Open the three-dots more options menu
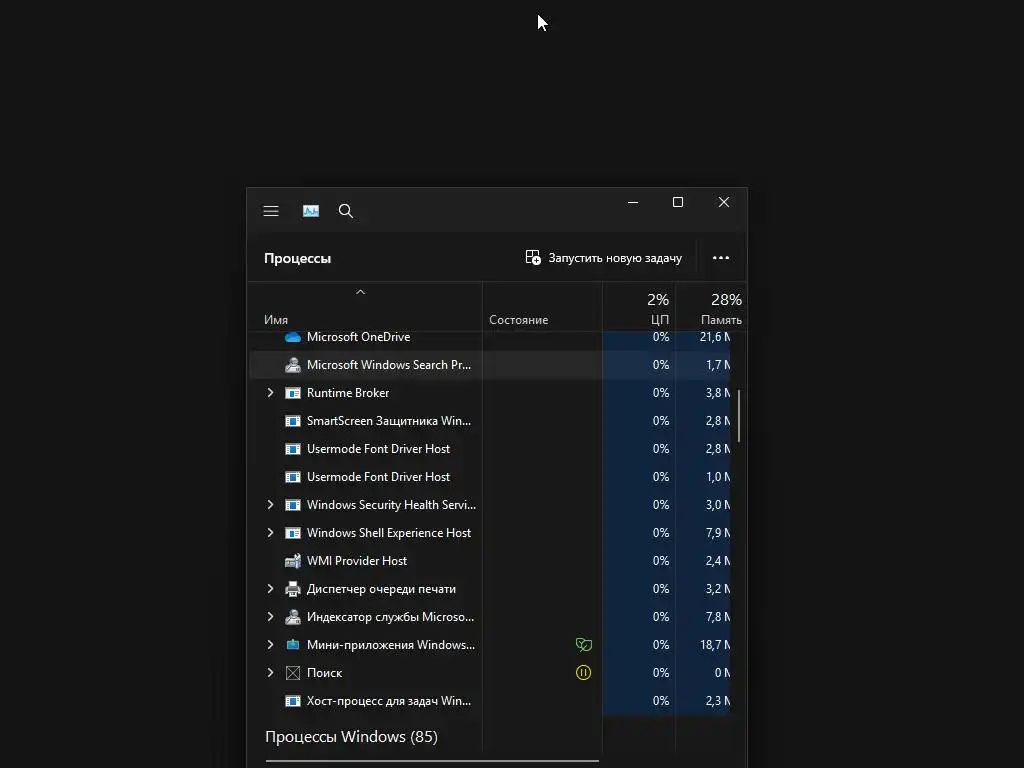The height and width of the screenshot is (768, 1024). [x=721, y=257]
